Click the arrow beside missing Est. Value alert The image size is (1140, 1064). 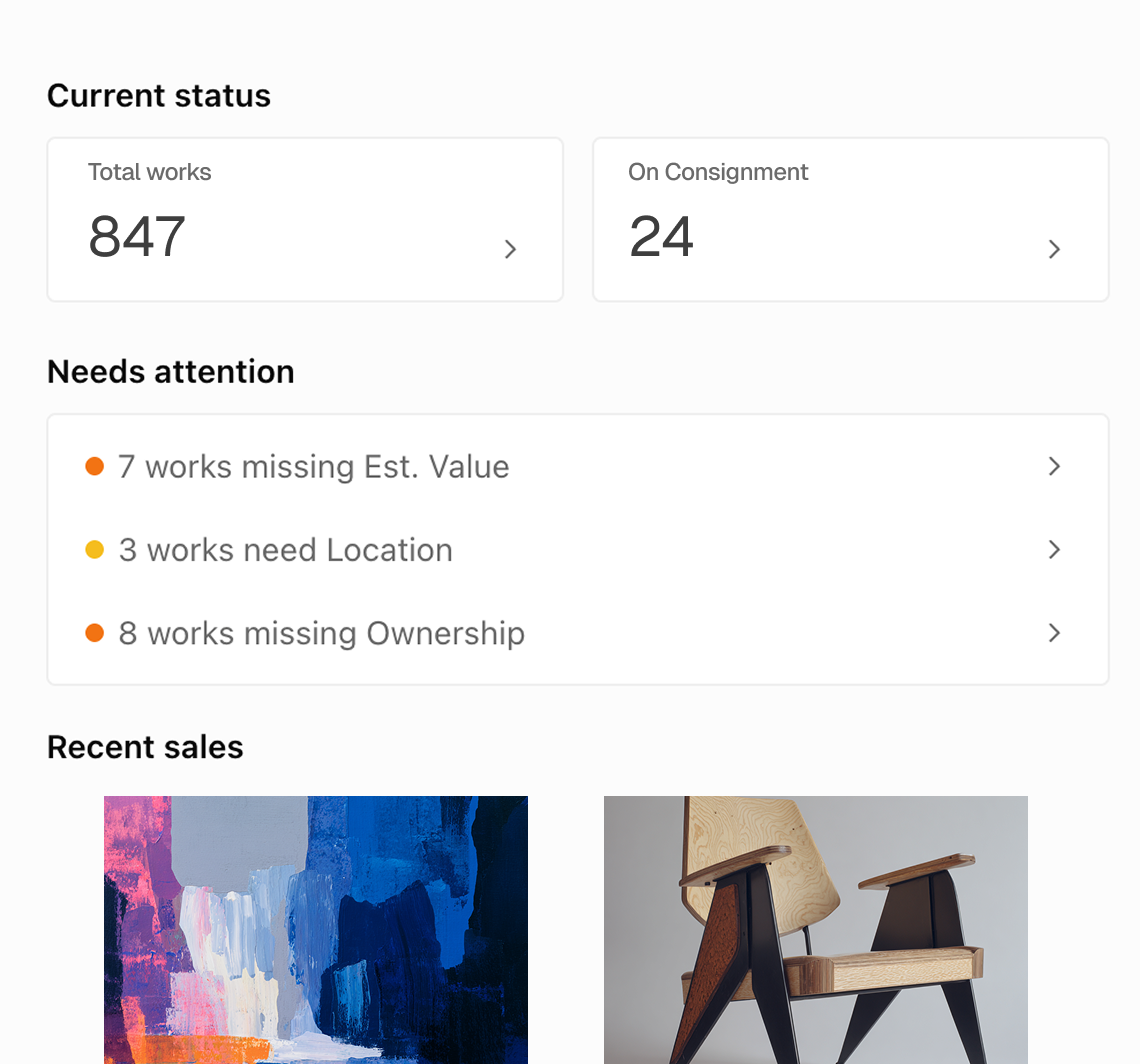(x=1054, y=466)
